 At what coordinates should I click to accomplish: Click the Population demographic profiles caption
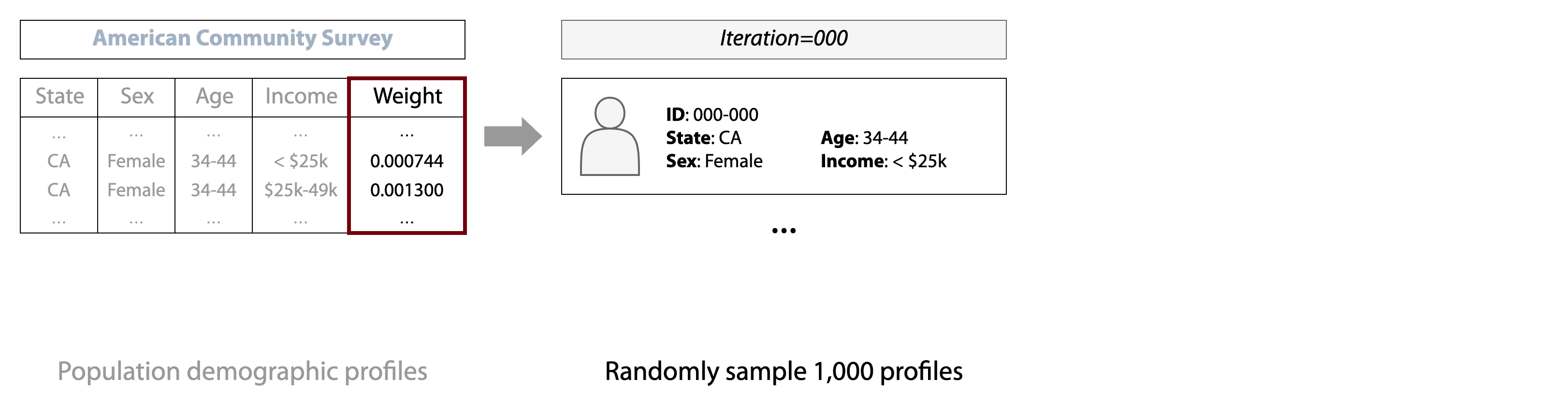pyautogui.click(x=242, y=371)
